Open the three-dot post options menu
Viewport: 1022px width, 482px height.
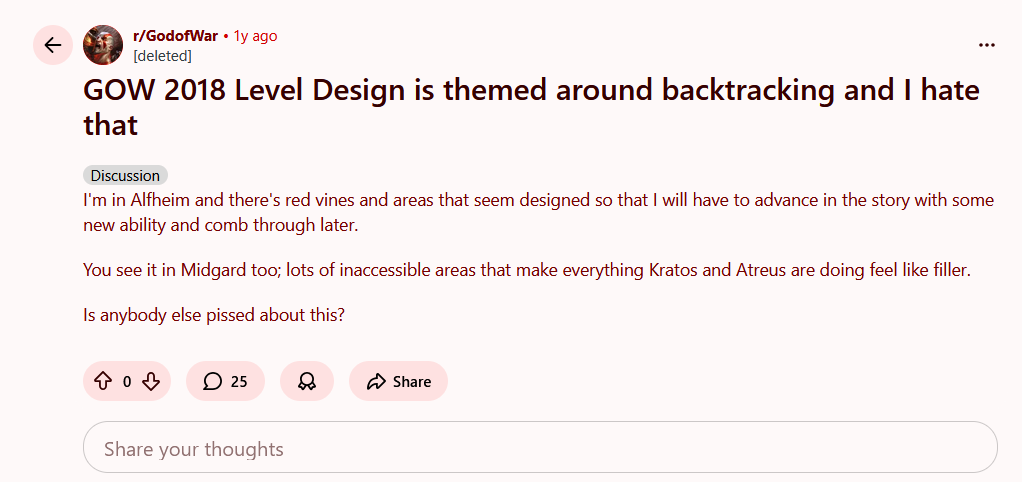[986, 45]
